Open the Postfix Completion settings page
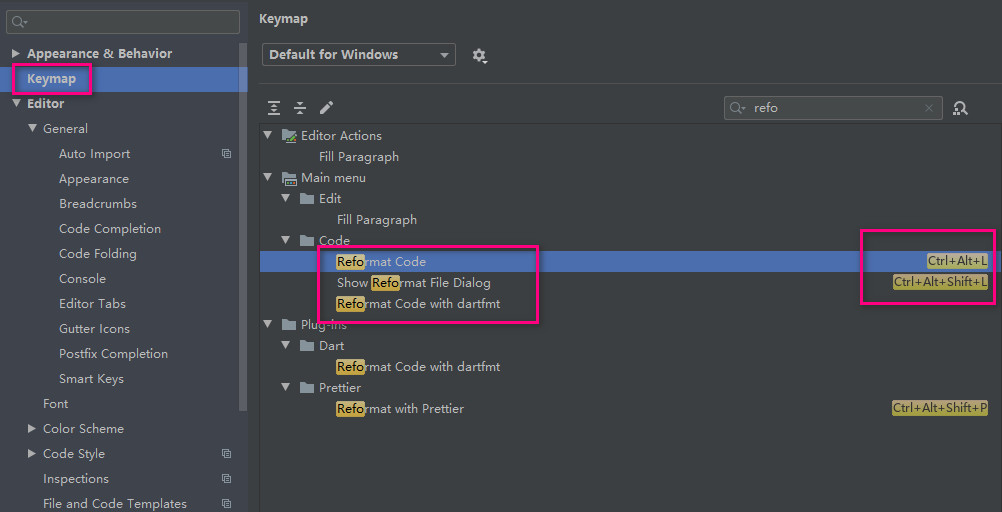The height and width of the screenshot is (512, 1002). (114, 353)
